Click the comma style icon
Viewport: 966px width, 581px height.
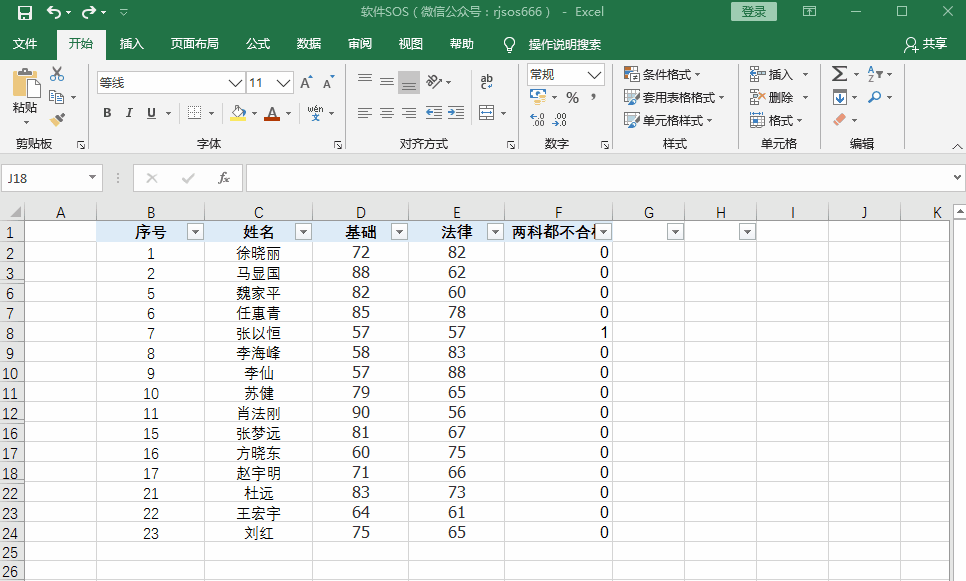coord(593,97)
